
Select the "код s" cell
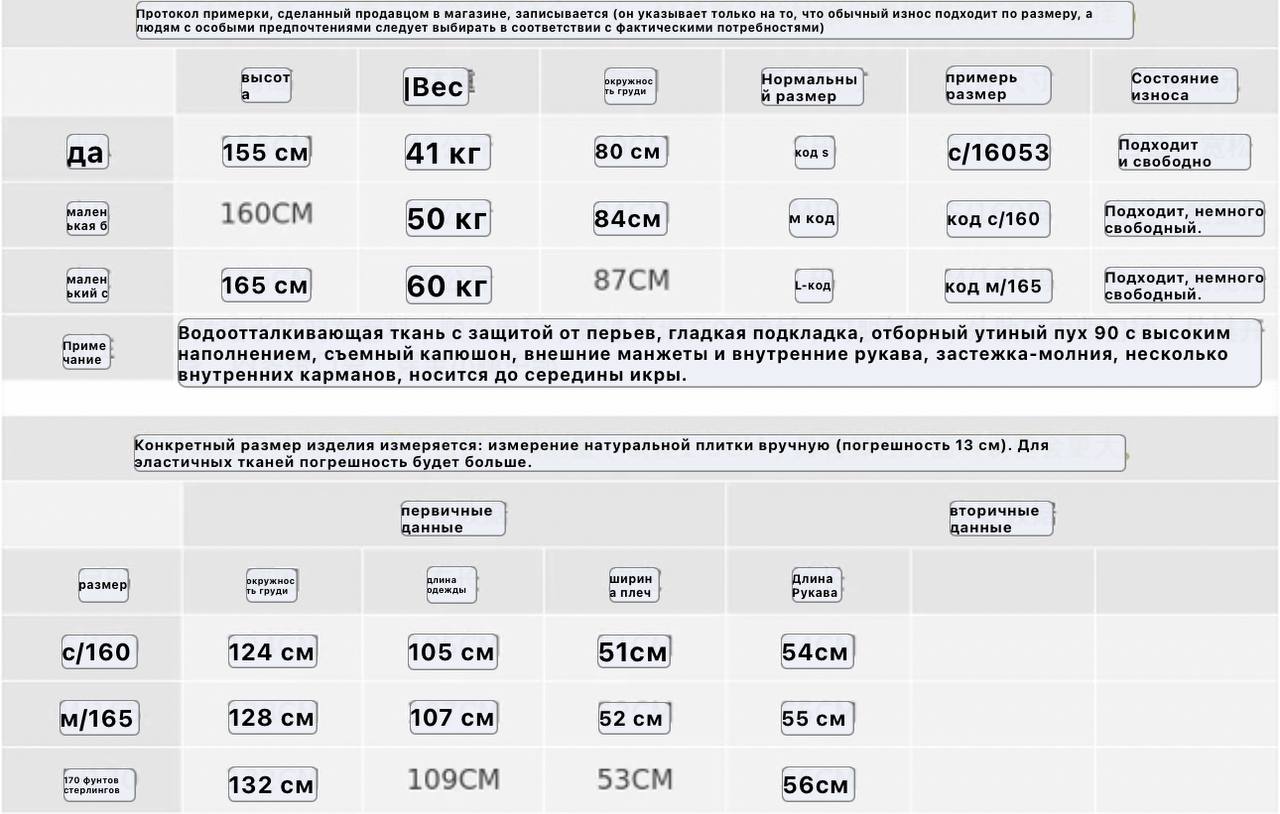[x=813, y=153]
